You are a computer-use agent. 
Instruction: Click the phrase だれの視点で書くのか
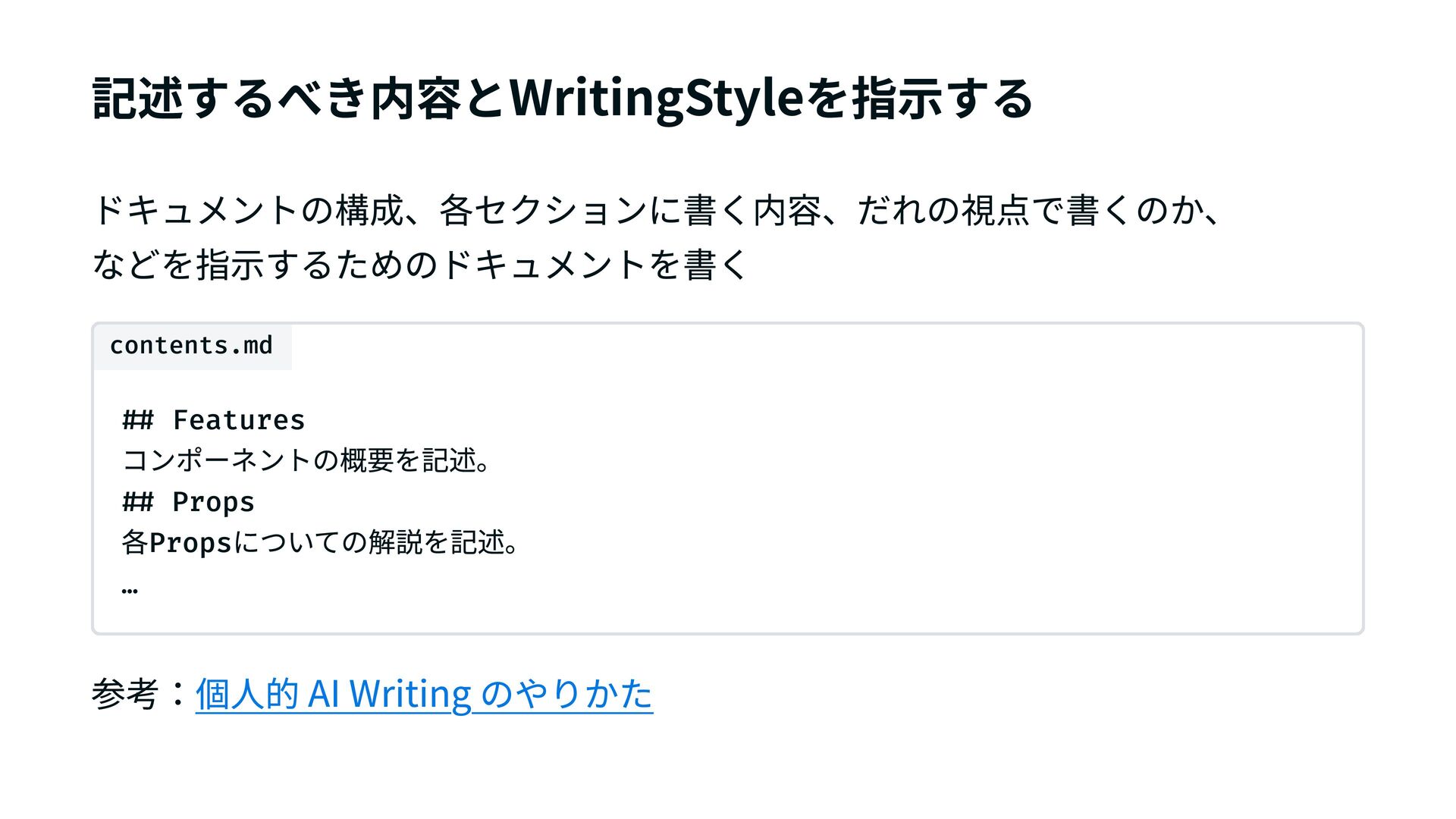(1029, 210)
